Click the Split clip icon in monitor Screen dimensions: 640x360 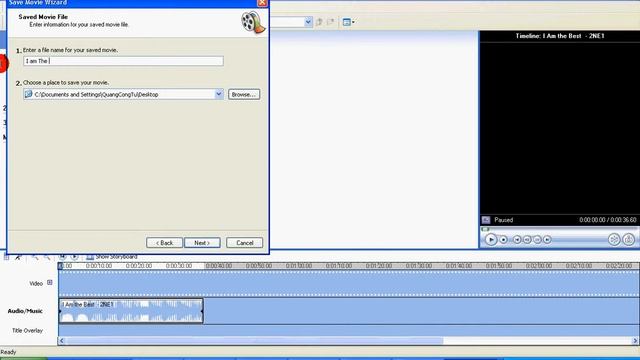[x=614, y=239]
